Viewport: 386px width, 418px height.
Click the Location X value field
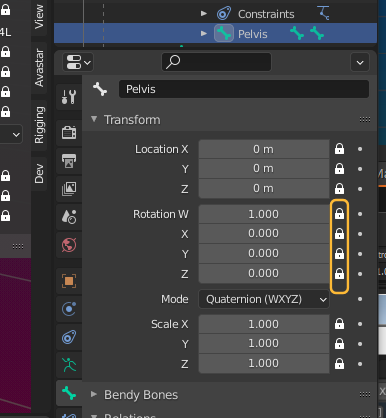(264, 149)
